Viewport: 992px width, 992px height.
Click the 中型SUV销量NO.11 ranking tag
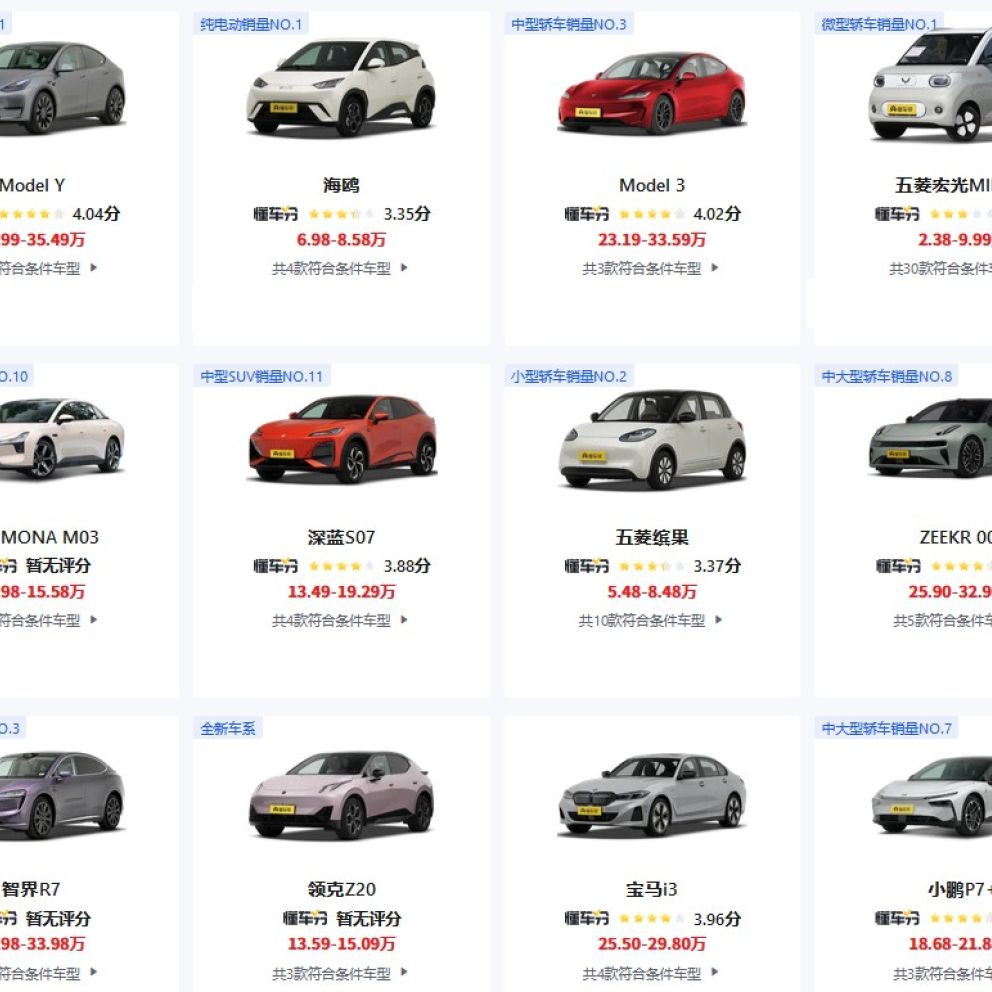tap(261, 376)
